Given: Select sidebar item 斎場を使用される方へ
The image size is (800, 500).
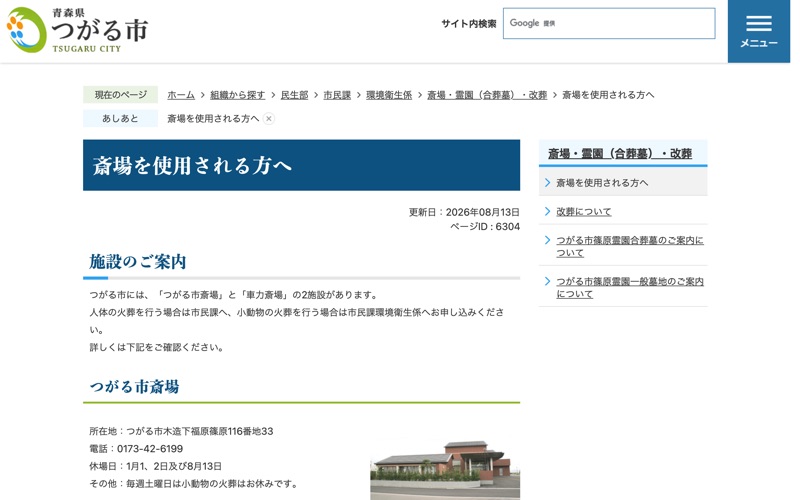Looking at the screenshot, I should [x=623, y=183].
